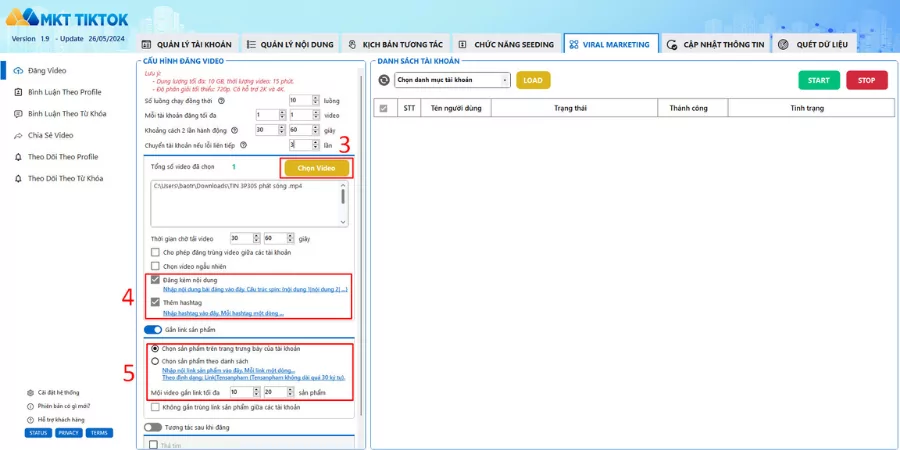Click the Đăng Video upload icon
900x450 pixels.
18,71
